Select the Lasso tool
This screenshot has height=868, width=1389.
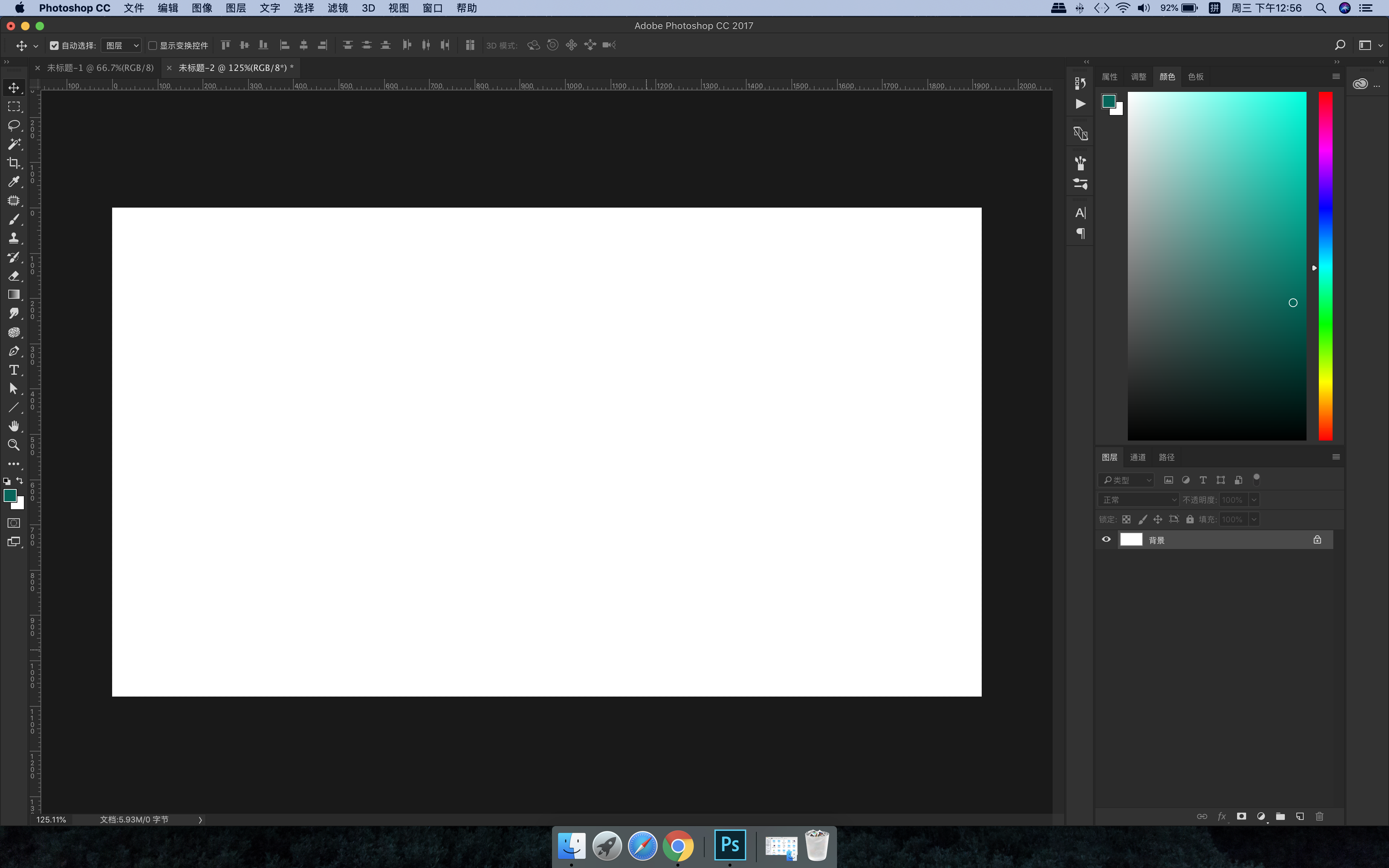pos(14,125)
